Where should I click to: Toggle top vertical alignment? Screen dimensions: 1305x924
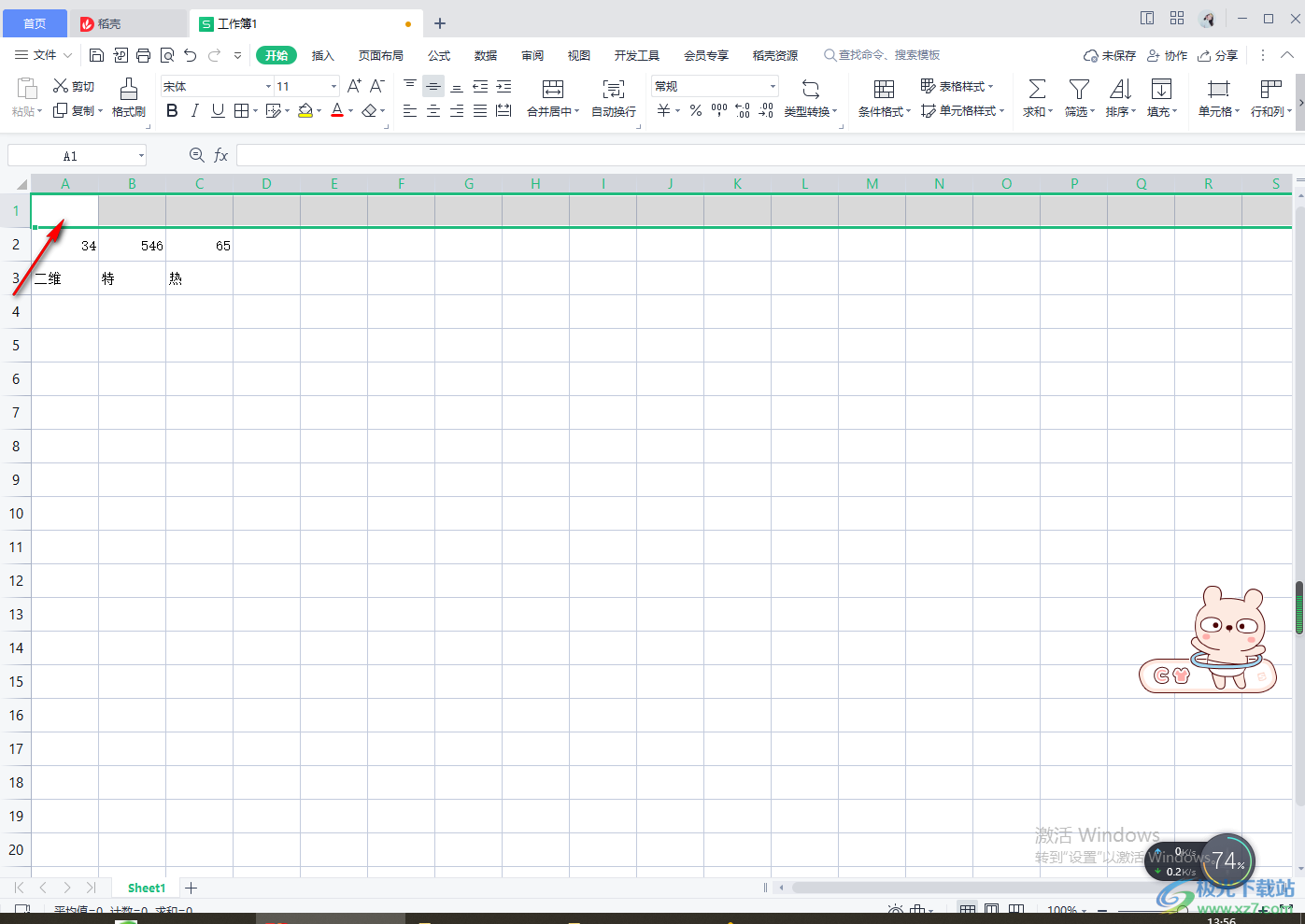[x=410, y=86]
